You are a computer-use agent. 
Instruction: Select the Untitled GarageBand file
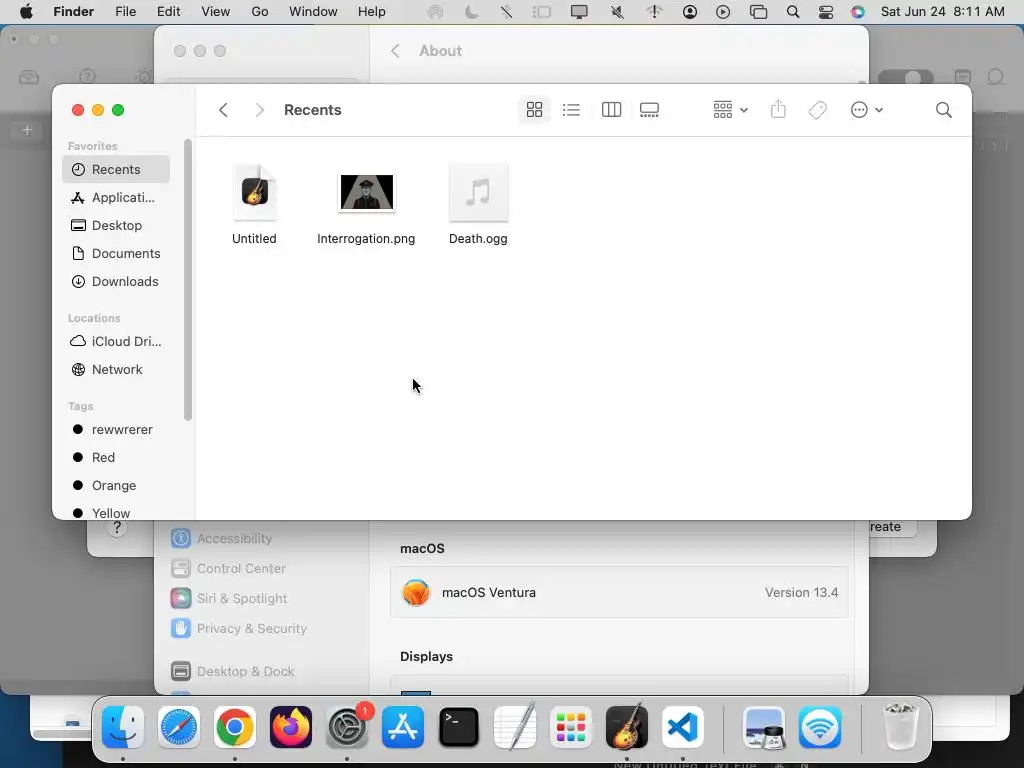pos(255,193)
